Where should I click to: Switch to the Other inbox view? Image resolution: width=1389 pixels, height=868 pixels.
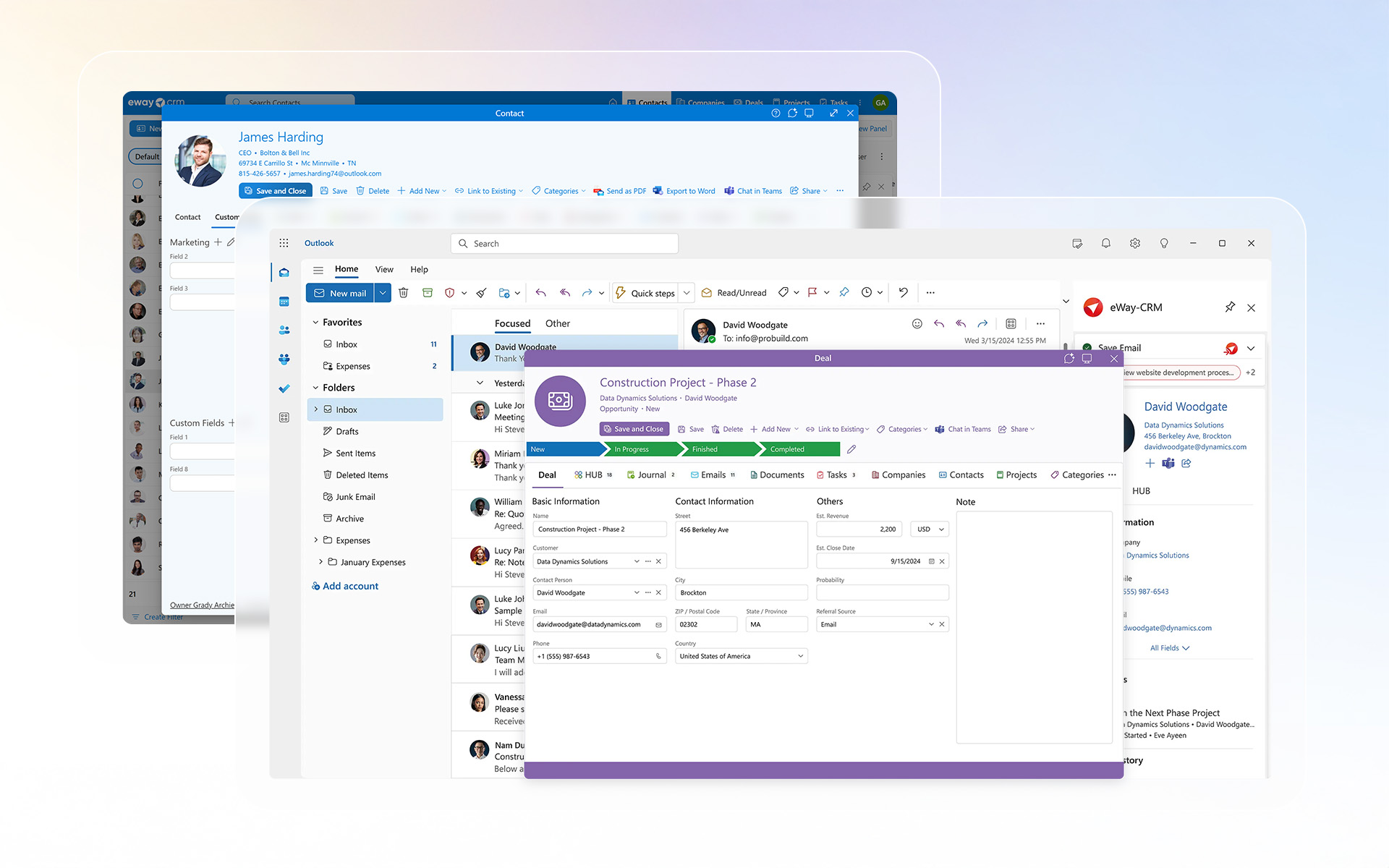(557, 323)
